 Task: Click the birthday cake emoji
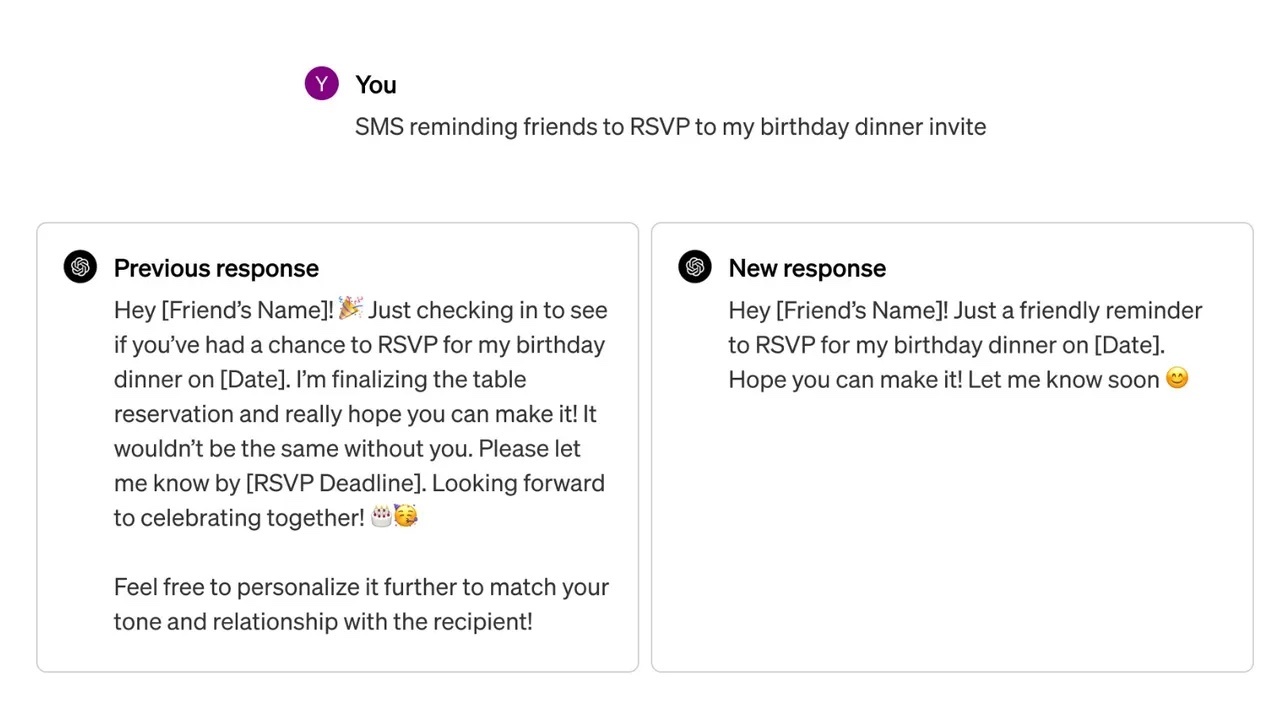point(381,517)
